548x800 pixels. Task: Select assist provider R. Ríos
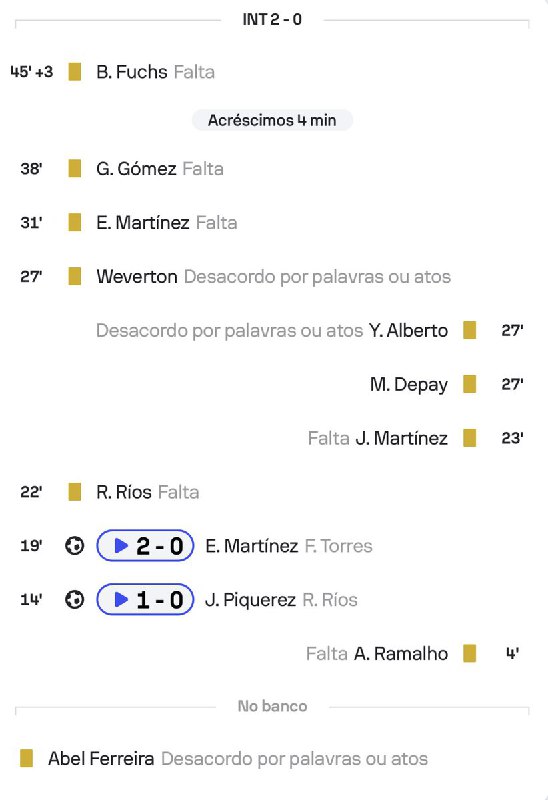pyautogui.click(x=330, y=600)
